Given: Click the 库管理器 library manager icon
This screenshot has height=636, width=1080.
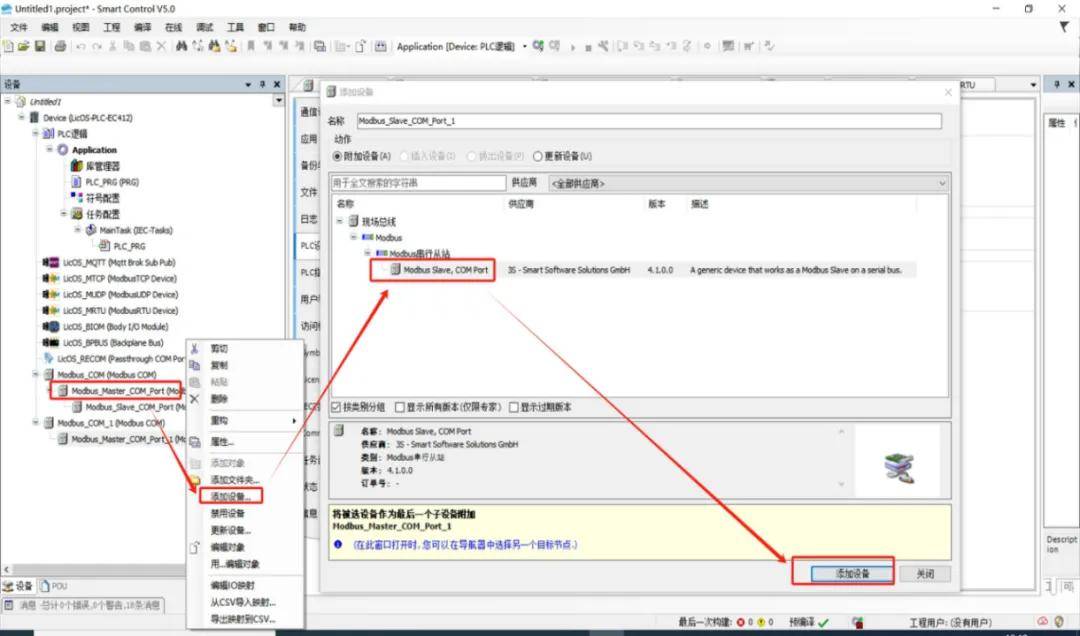Looking at the screenshot, I should [76, 166].
